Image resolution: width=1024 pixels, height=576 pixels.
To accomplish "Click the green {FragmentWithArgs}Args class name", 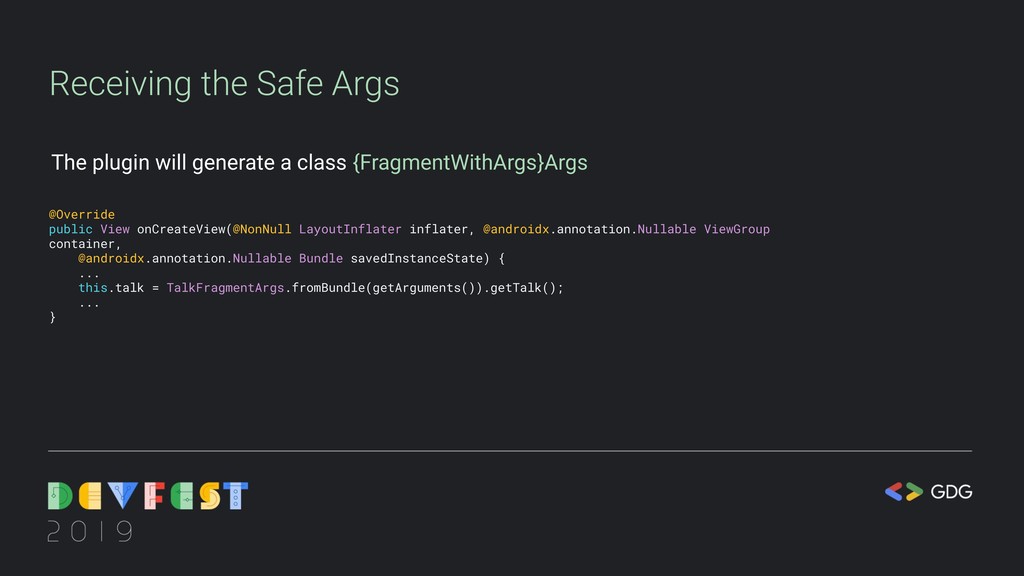I will pyautogui.click(x=470, y=163).
